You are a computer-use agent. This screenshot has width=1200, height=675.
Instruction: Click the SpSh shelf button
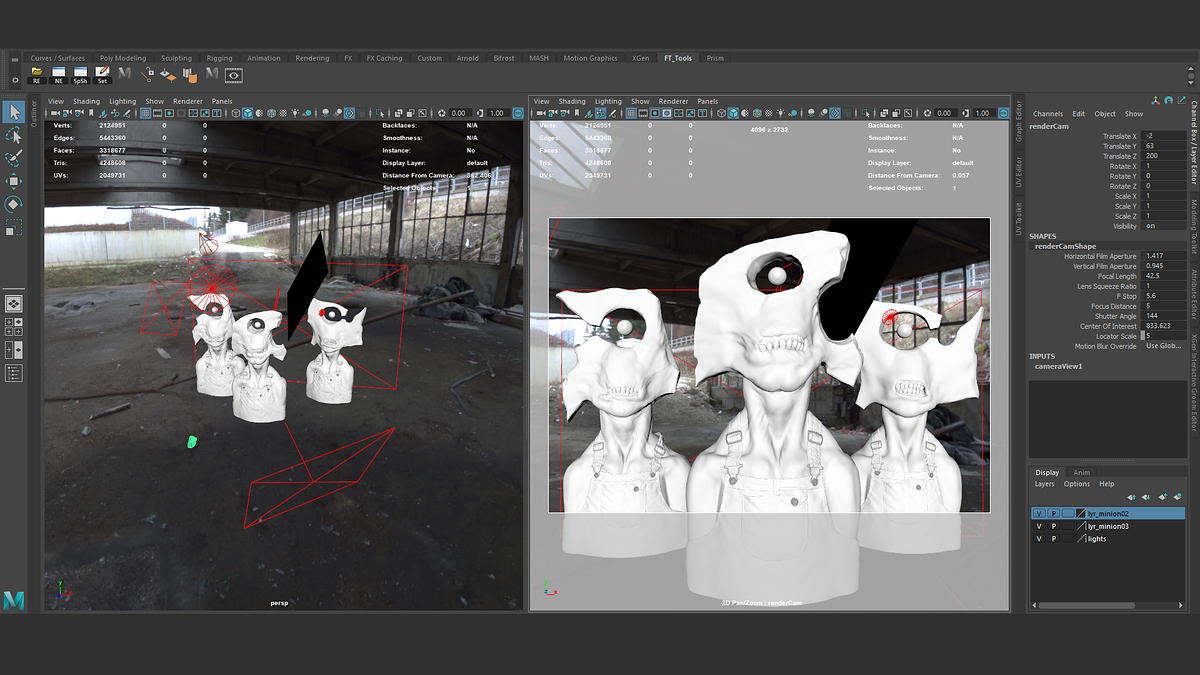point(81,74)
